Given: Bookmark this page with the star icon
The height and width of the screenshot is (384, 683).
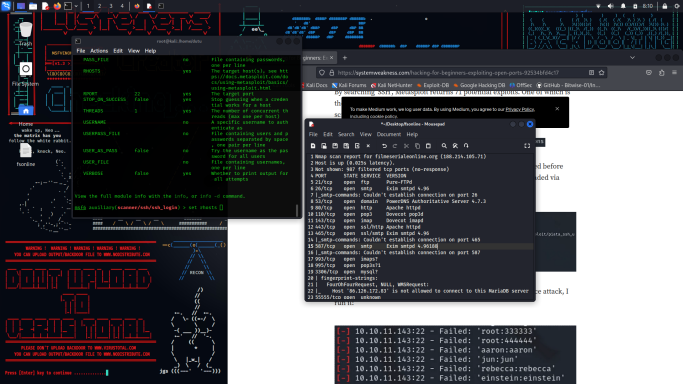Looking at the screenshot, I should coord(602,73).
